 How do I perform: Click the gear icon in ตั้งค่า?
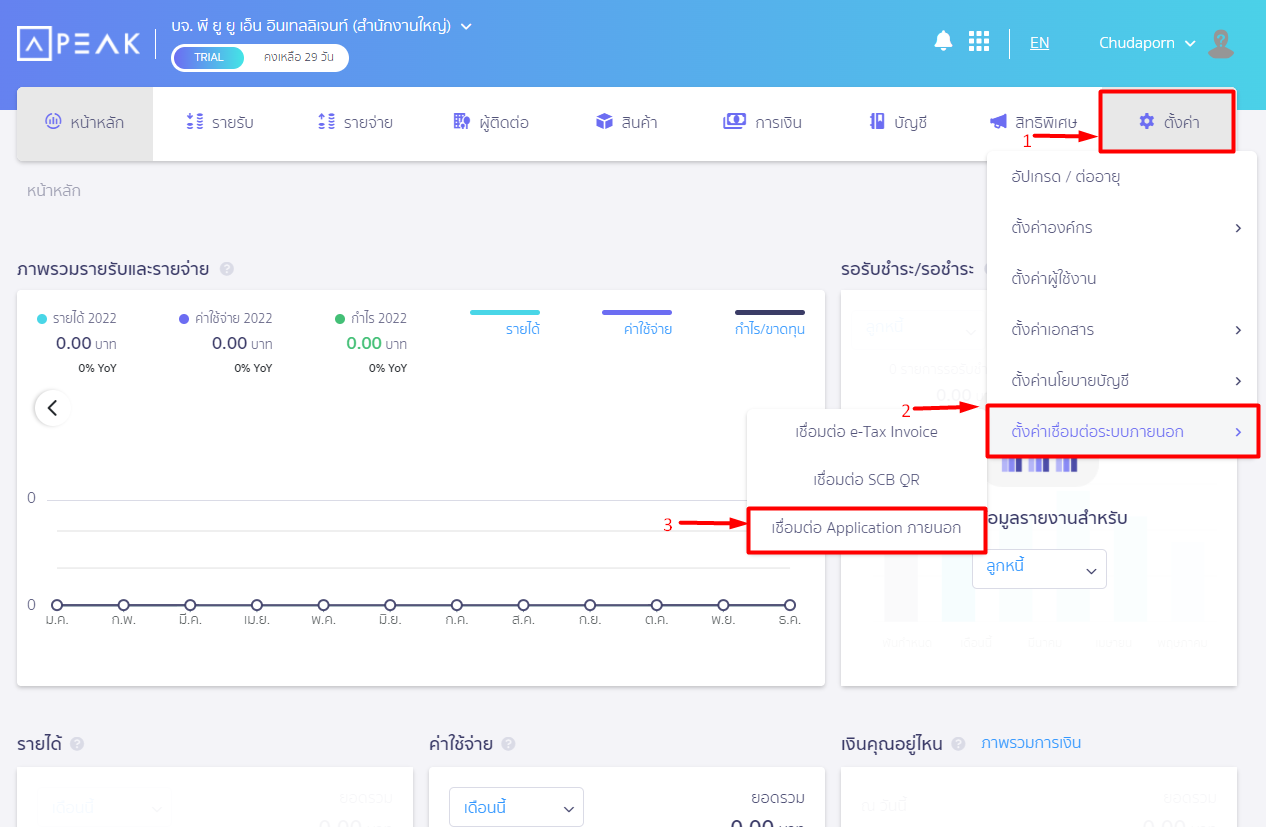pos(1146,122)
